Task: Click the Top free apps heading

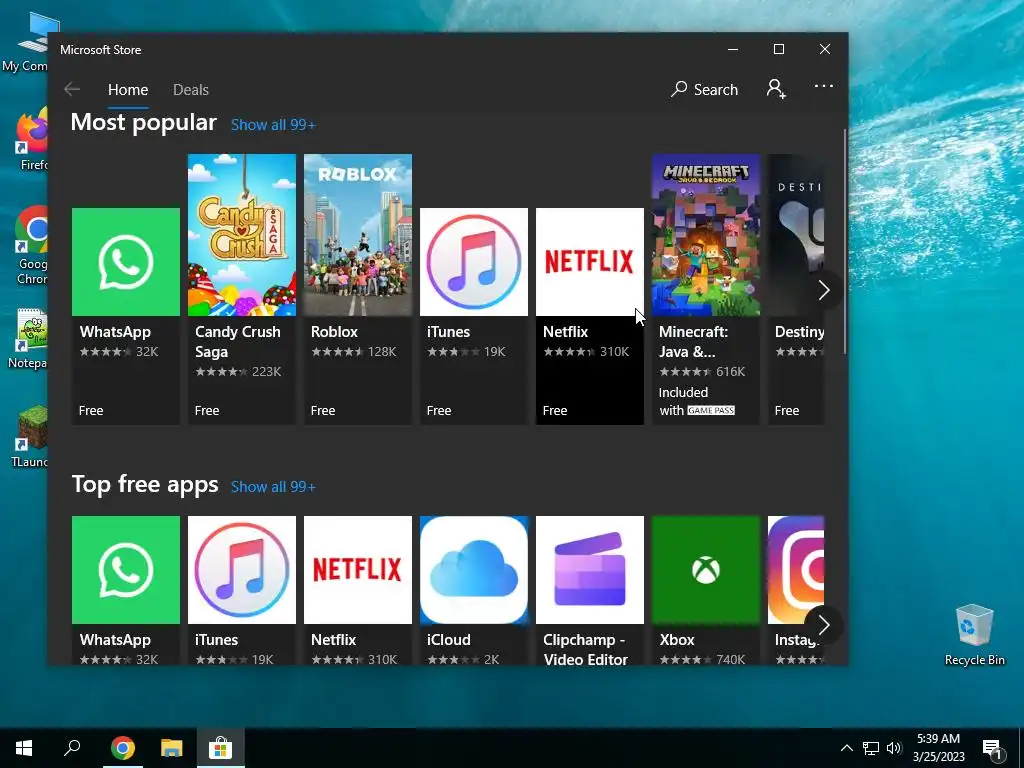Action: point(145,485)
